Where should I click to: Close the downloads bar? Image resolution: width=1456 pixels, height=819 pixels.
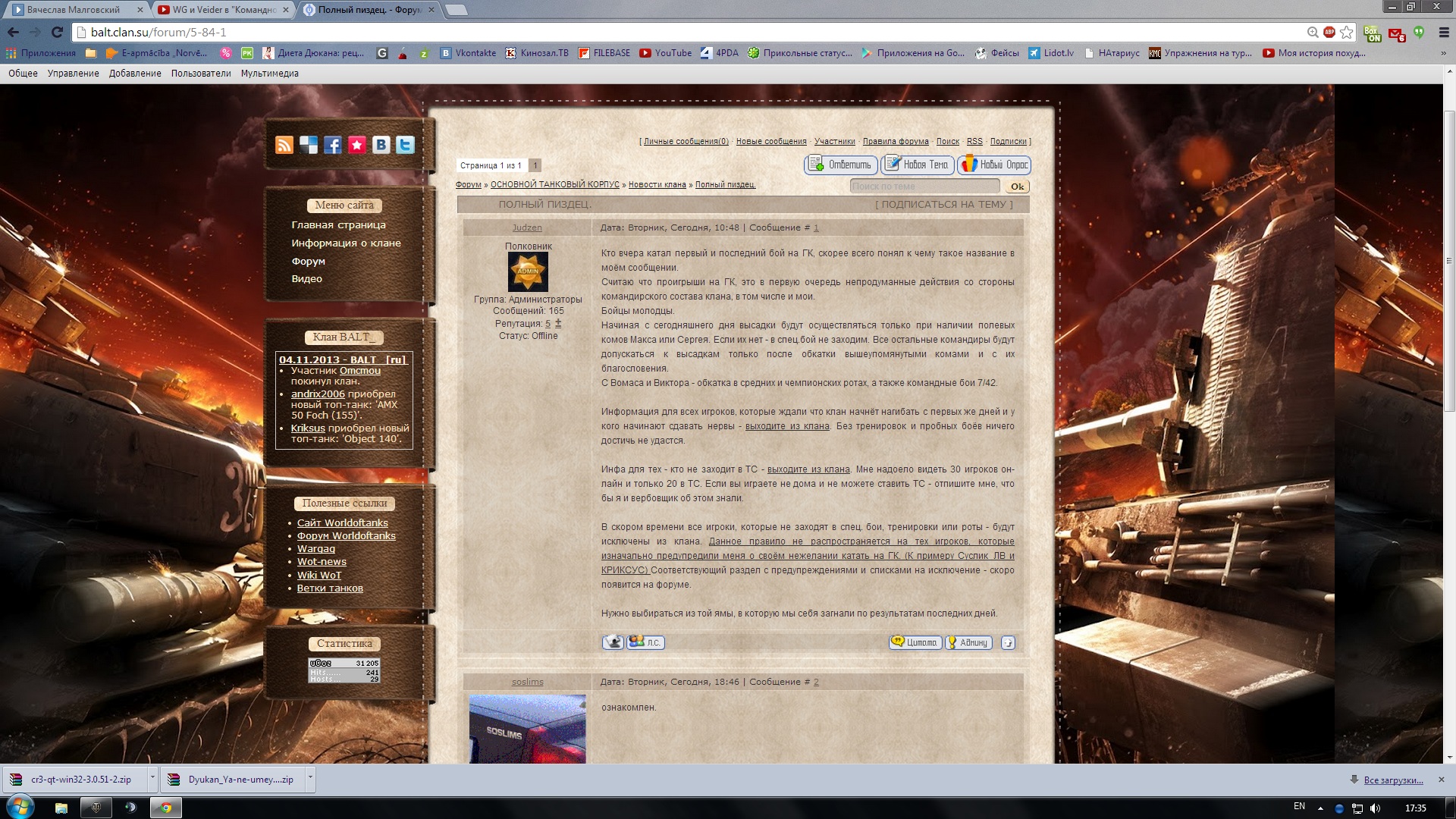tap(1442, 780)
